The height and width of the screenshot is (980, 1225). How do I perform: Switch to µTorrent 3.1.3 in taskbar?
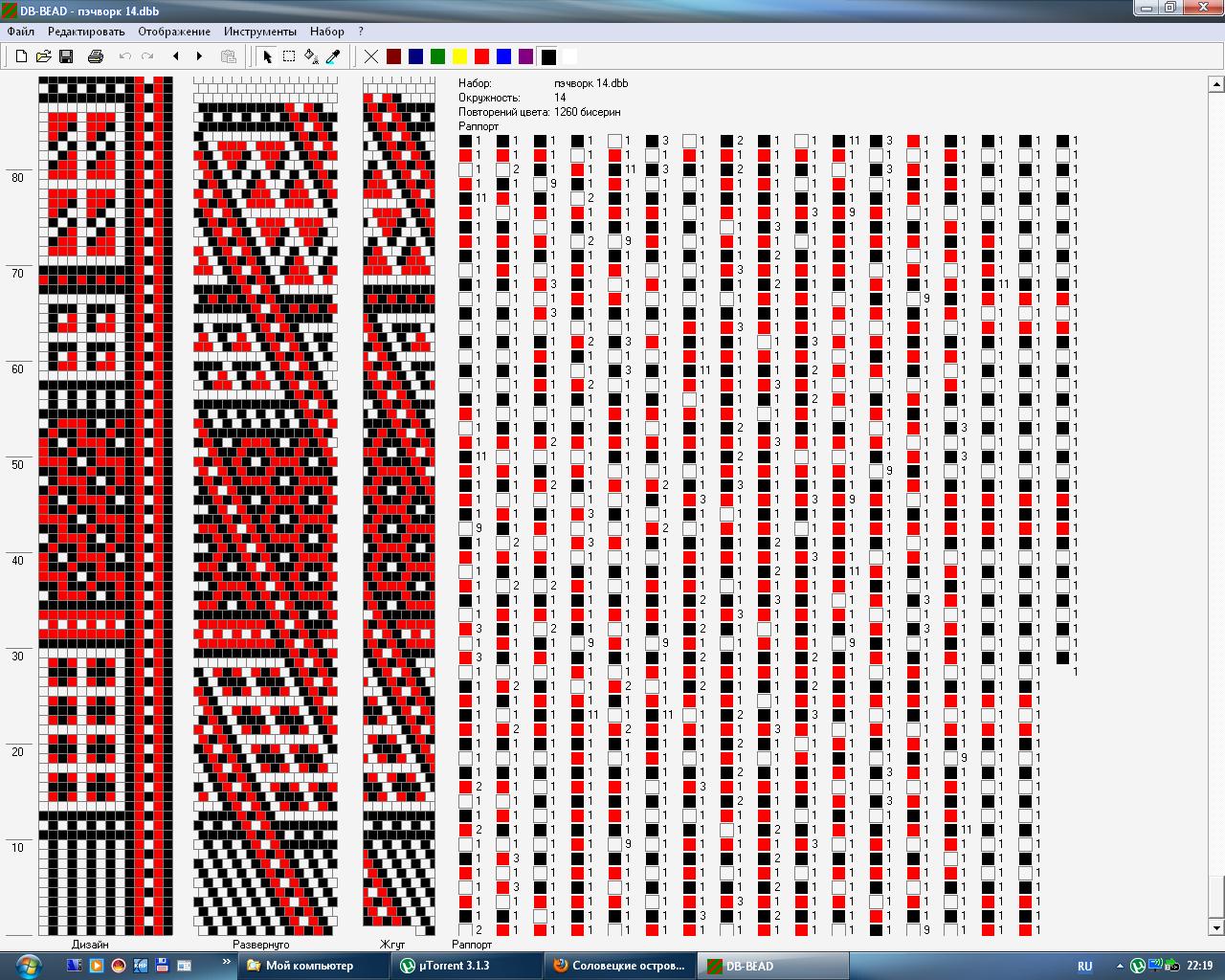pos(445,966)
